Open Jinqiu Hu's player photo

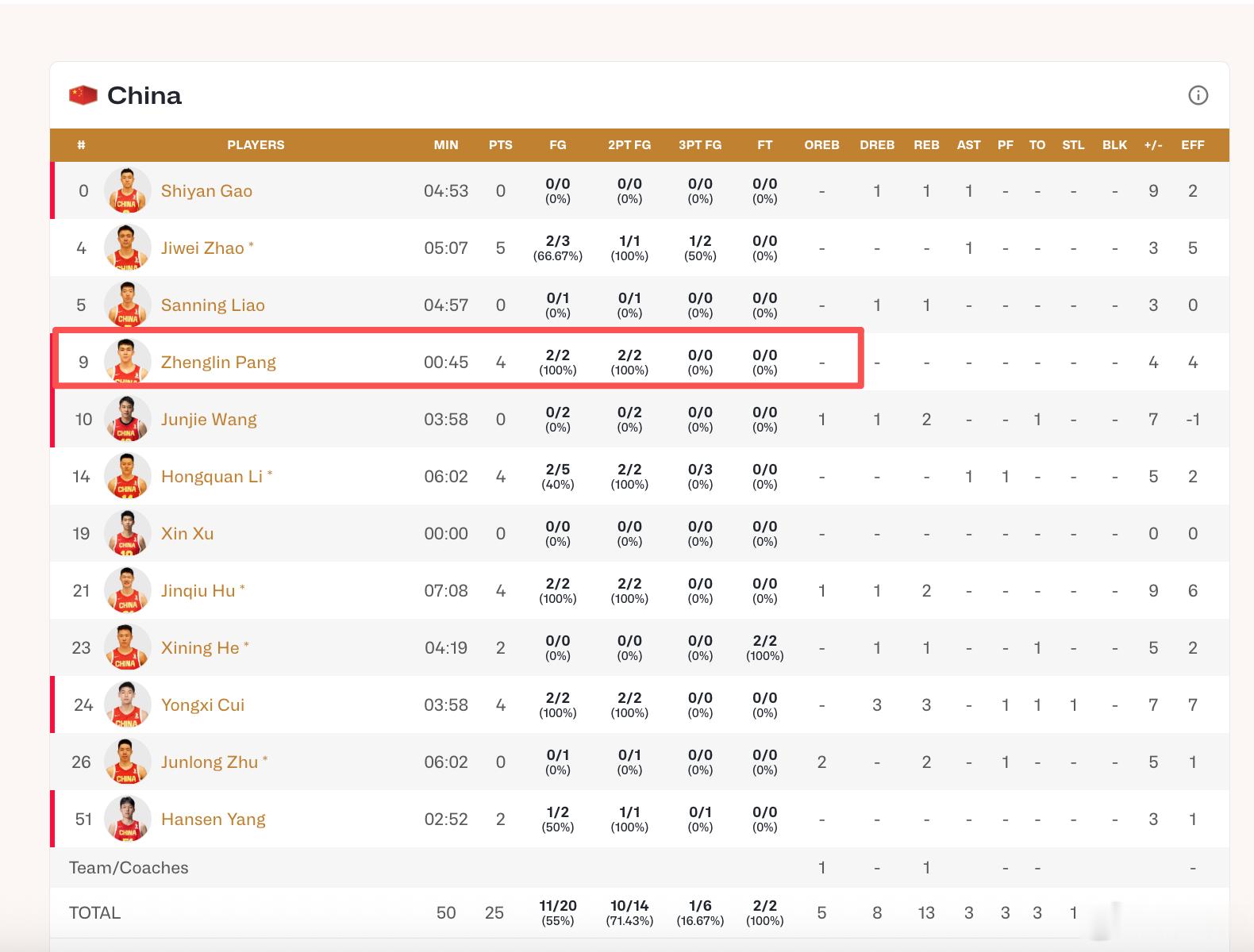click(x=127, y=590)
